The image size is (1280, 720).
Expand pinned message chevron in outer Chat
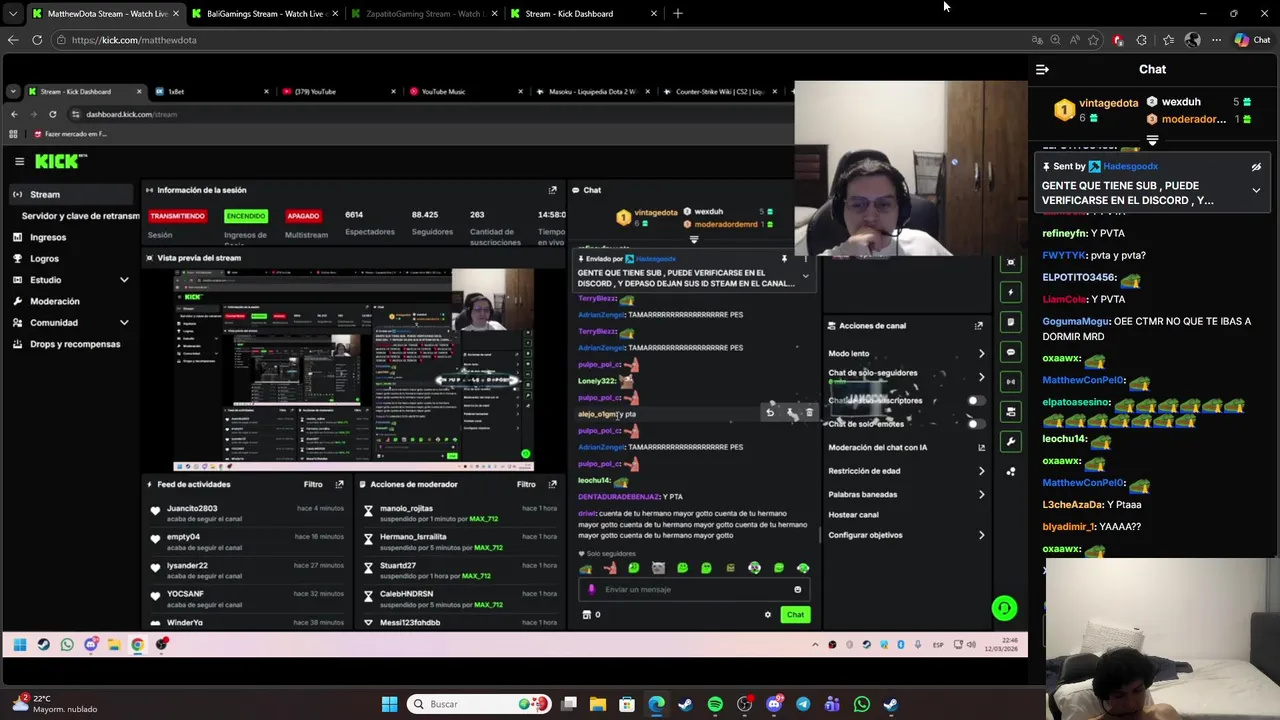(x=1256, y=190)
